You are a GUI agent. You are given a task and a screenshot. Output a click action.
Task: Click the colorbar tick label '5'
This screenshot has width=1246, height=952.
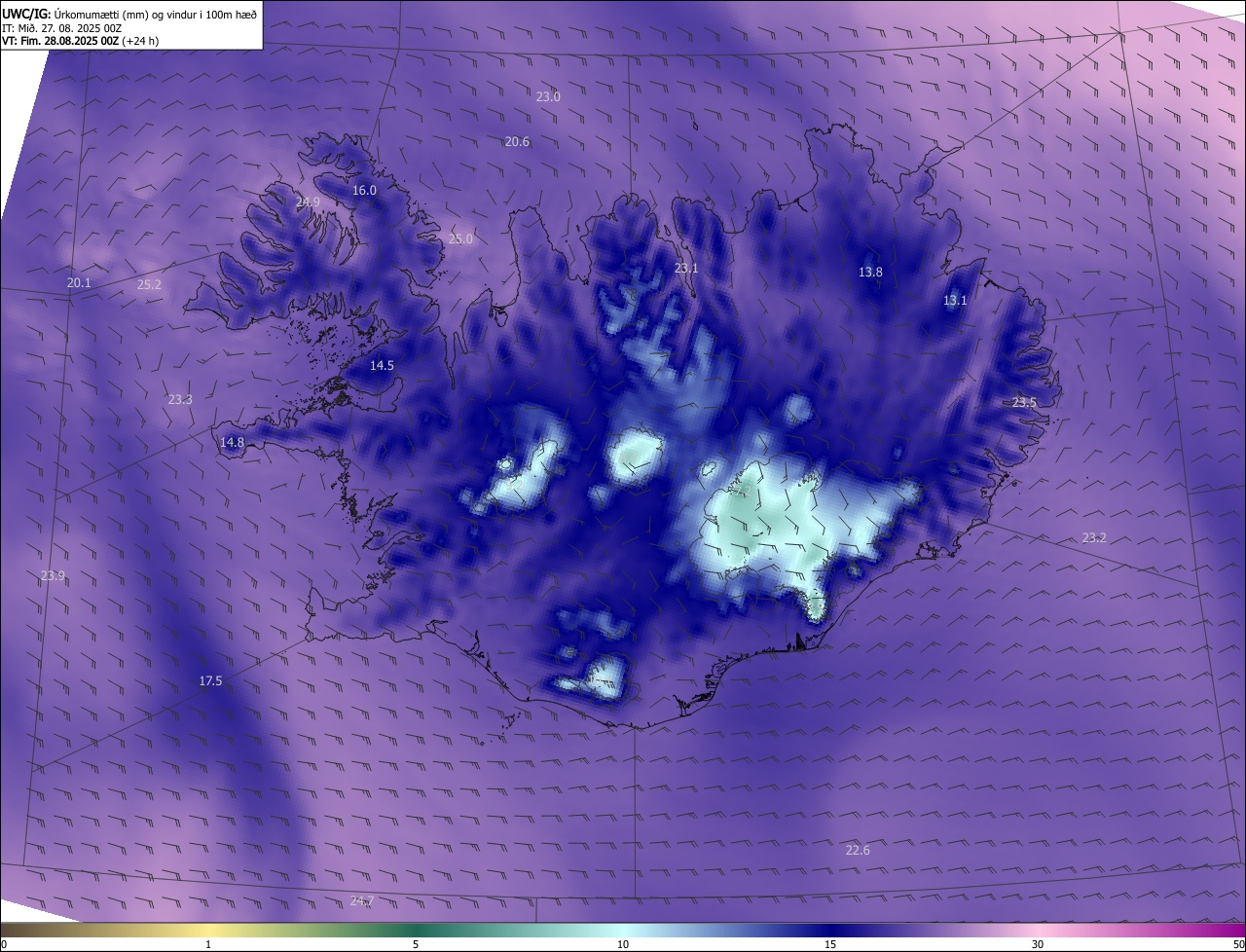tap(416, 944)
